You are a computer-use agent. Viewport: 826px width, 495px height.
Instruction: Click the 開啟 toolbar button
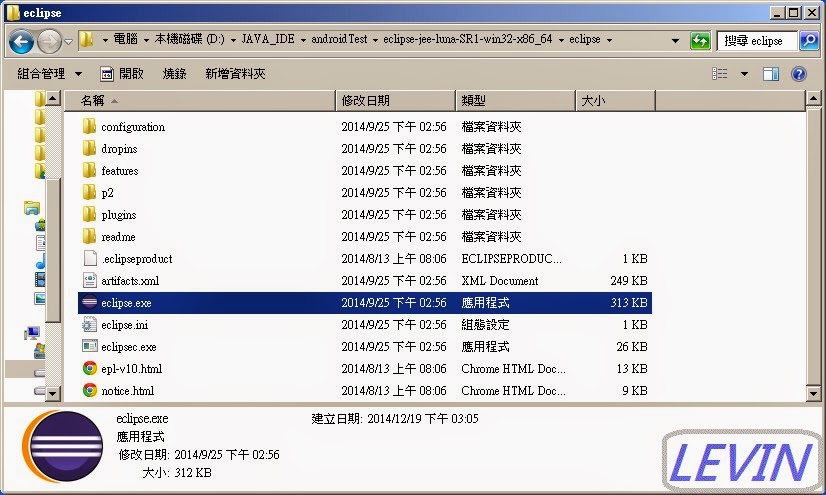(x=122, y=74)
